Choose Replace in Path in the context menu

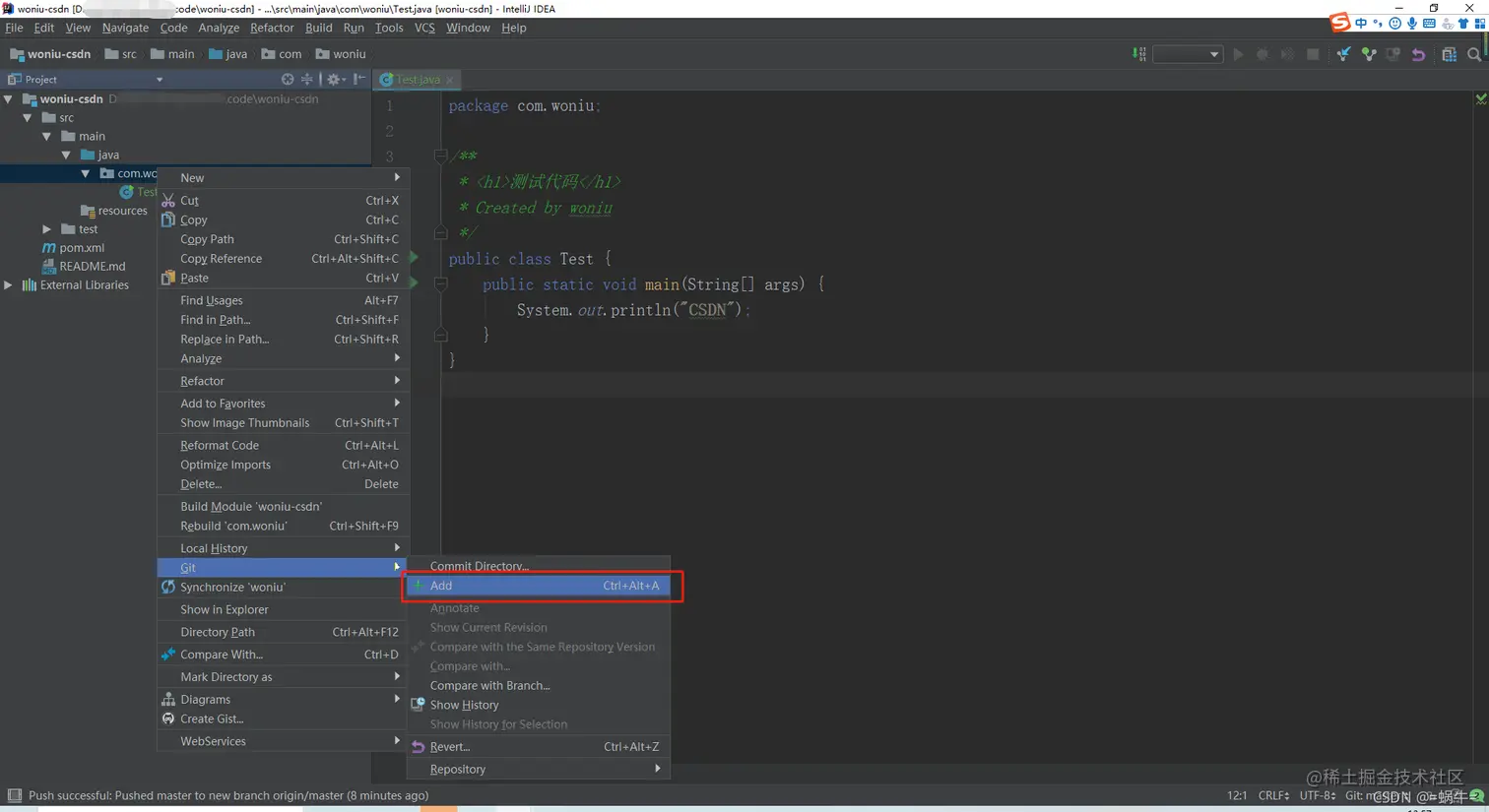(284, 340)
